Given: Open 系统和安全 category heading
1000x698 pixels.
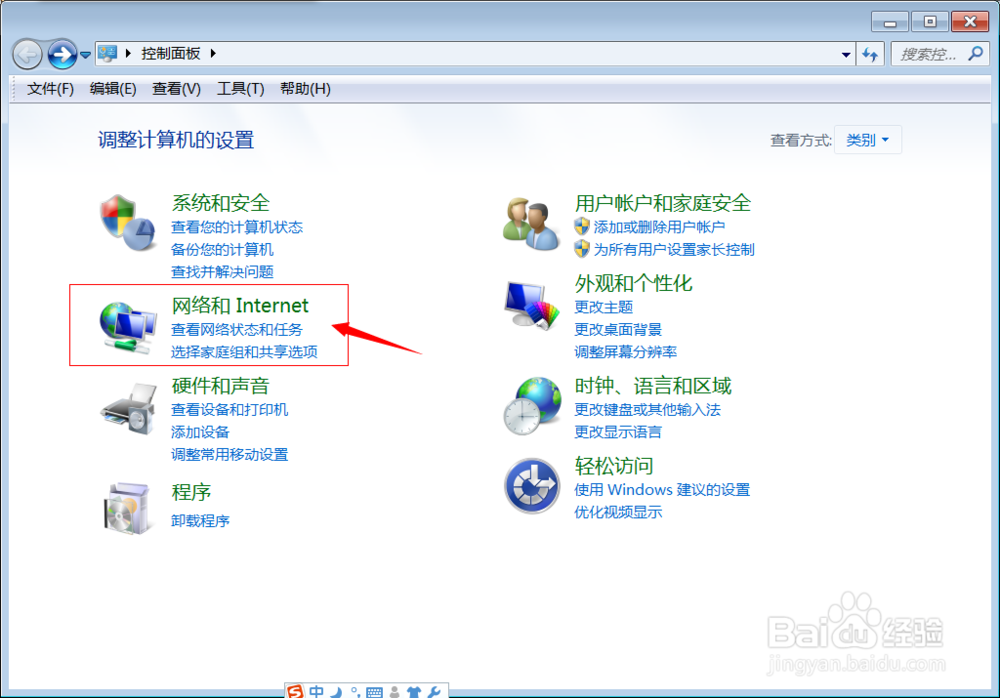Looking at the screenshot, I should click(221, 203).
